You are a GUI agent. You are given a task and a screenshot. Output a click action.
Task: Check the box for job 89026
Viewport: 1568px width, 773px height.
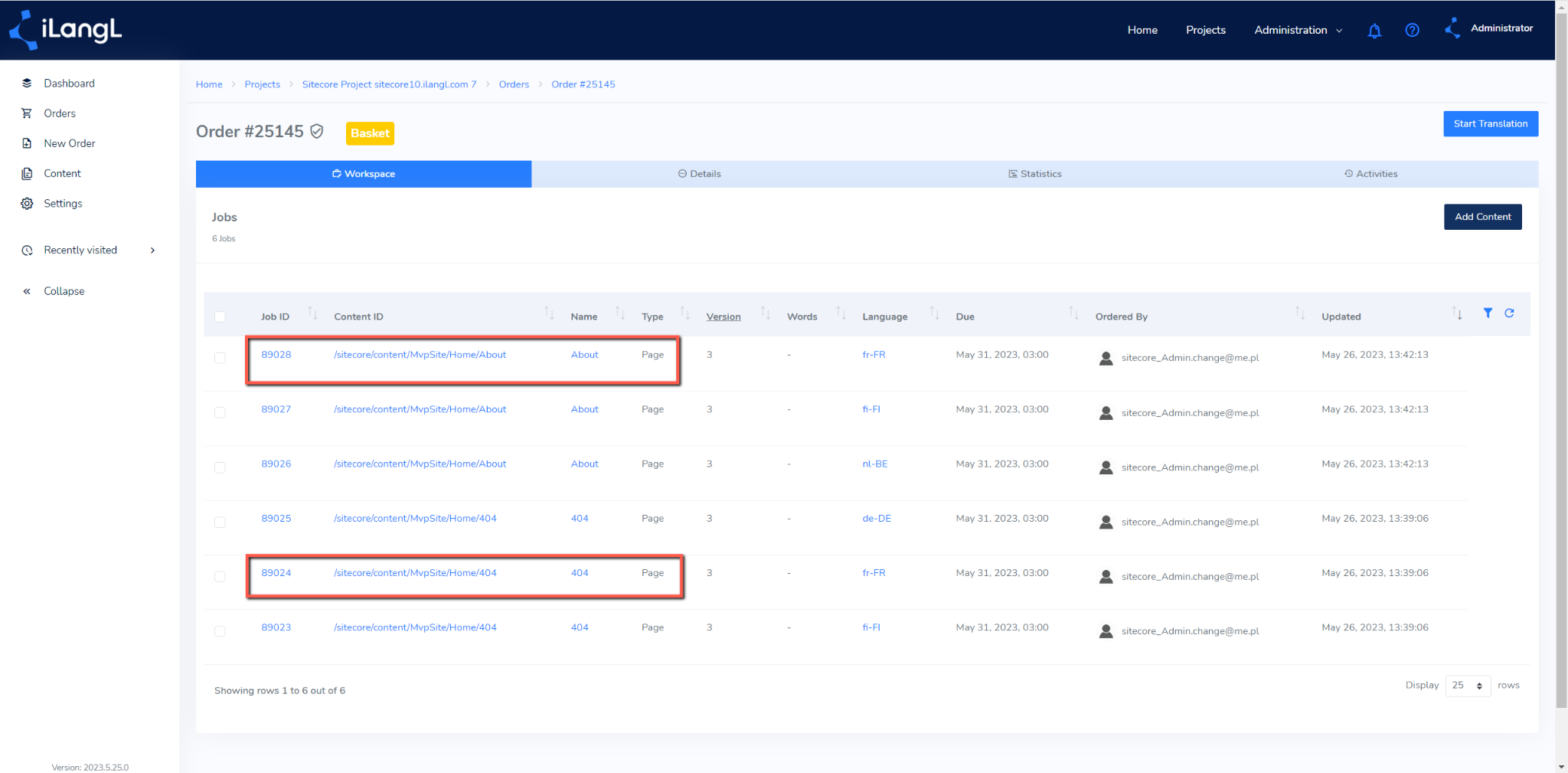click(x=220, y=467)
